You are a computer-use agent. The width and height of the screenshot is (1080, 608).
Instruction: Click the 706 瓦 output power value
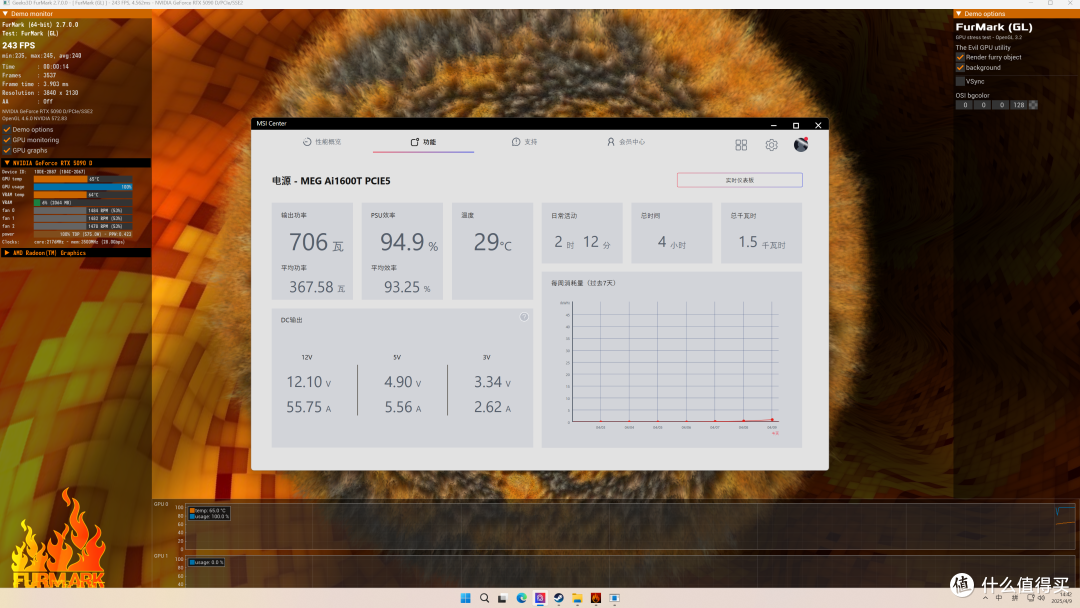coord(315,242)
